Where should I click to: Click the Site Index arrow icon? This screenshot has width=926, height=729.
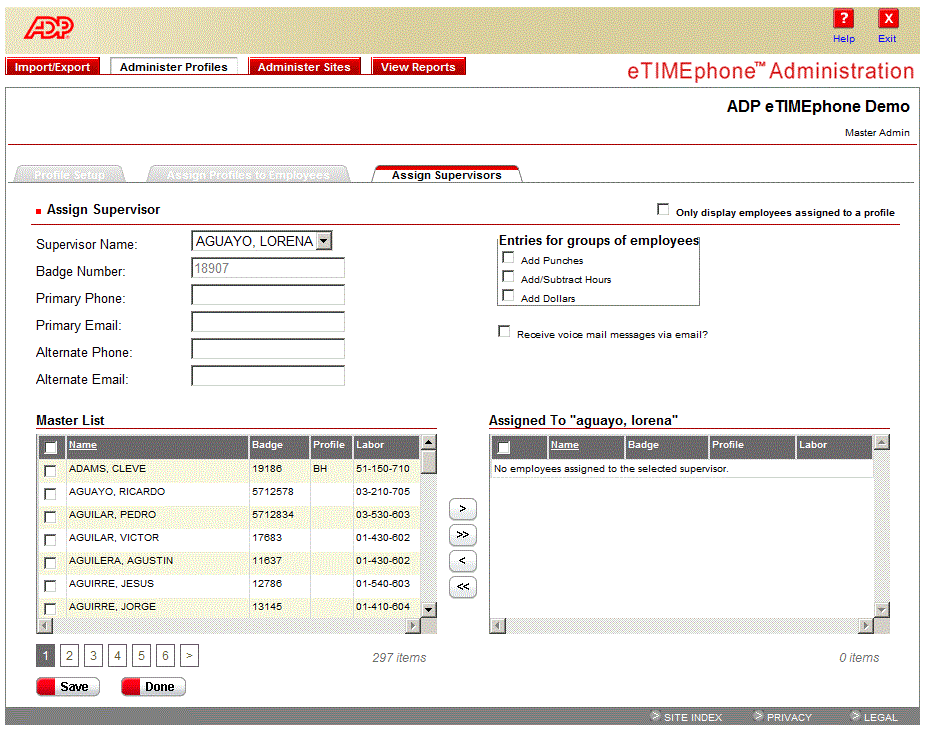[655, 716]
